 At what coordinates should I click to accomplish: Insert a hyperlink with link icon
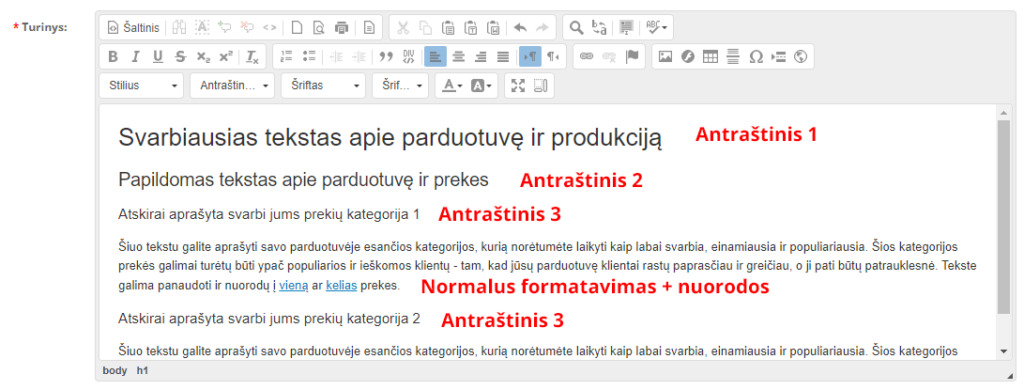pyautogui.click(x=586, y=57)
